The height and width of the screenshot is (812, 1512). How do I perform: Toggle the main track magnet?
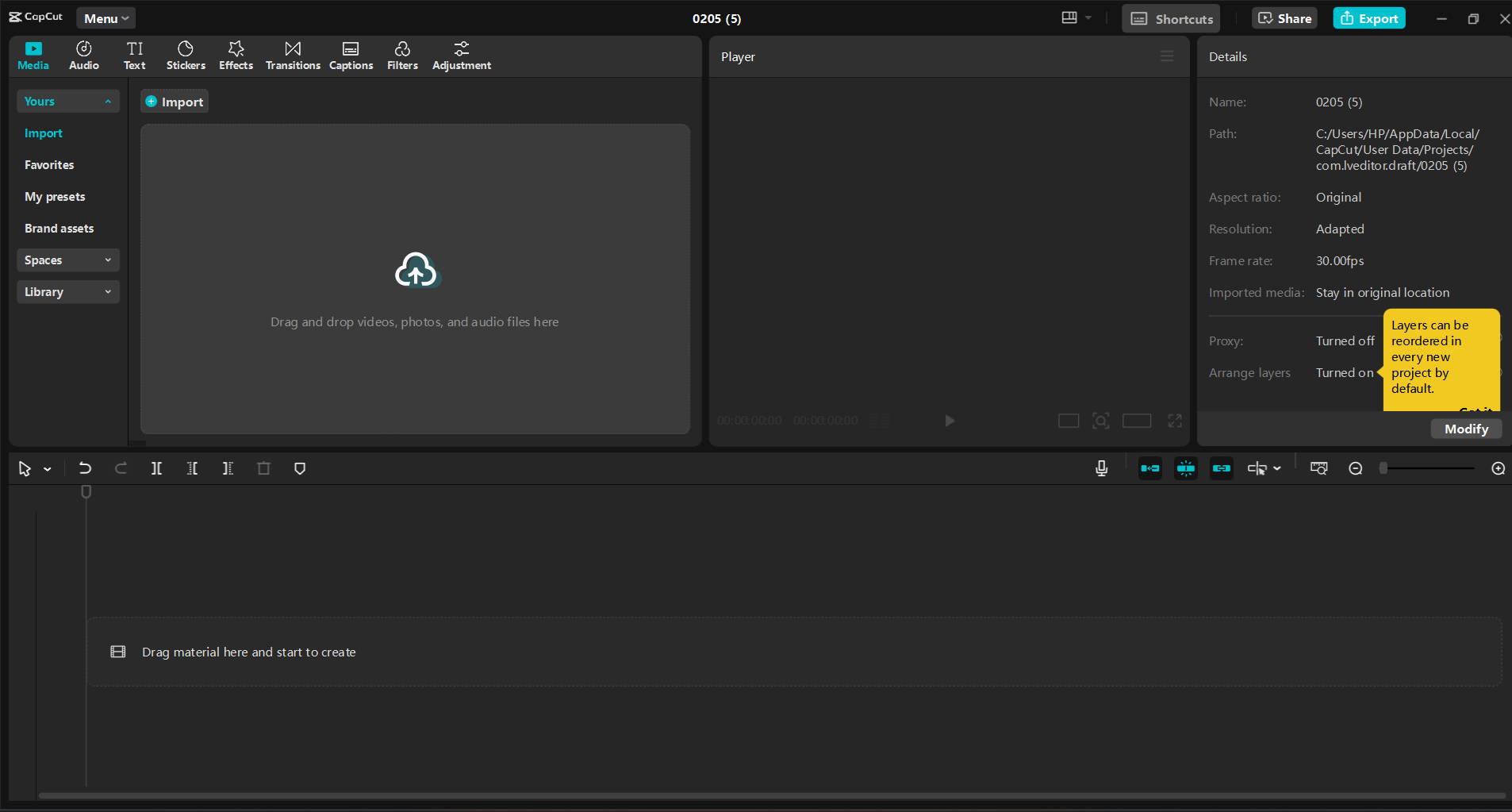pos(1150,468)
